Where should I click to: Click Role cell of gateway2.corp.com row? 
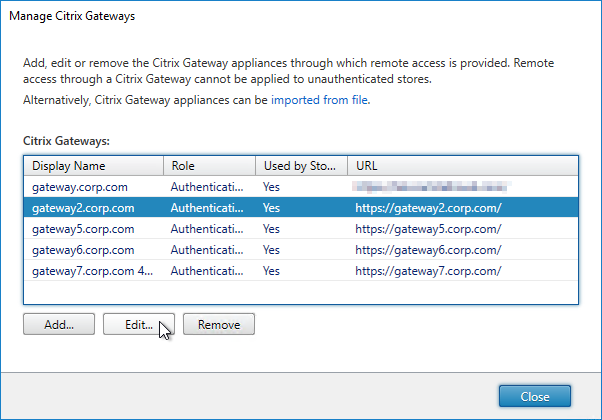coord(207,208)
